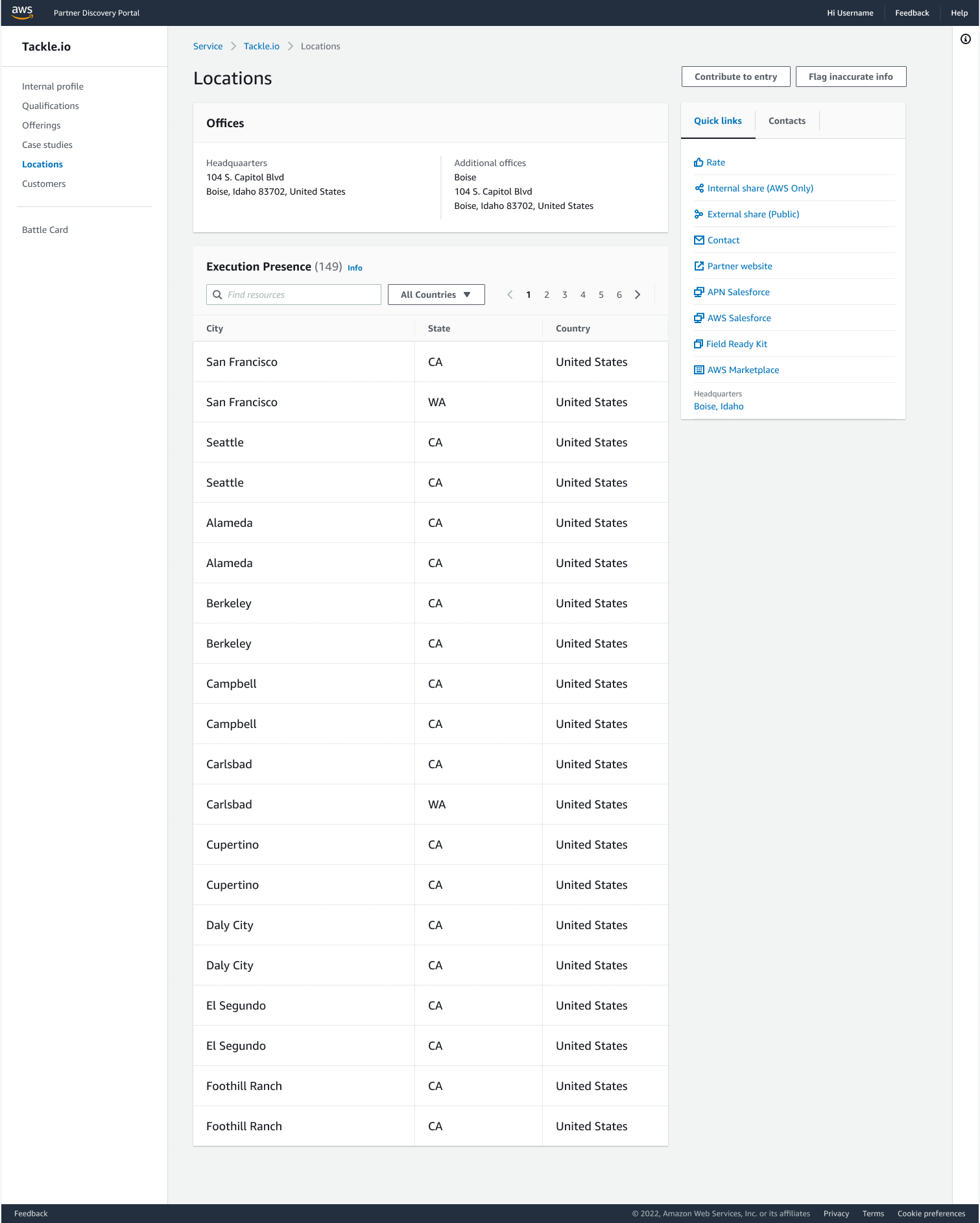Open Internal profile in sidebar
Image resolution: width=980 pixels, height=1223 pixels.
click(x=53, y=86)
